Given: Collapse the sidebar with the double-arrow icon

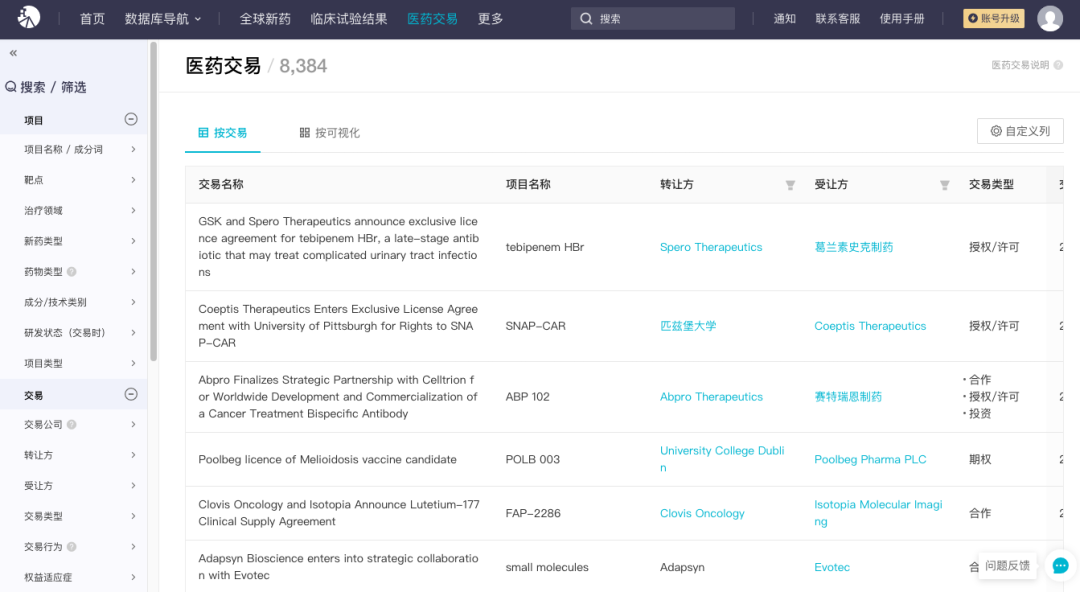Looking at the screenshot, I should pyautogui.click(x=13, y=53).
